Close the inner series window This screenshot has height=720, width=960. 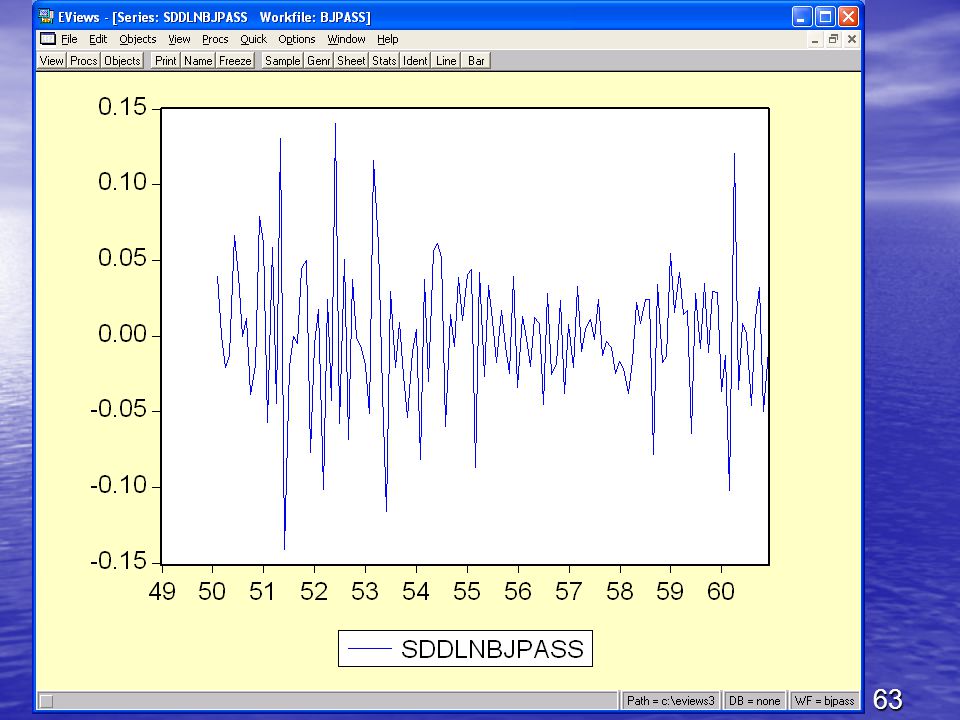[x=852, y=40]
